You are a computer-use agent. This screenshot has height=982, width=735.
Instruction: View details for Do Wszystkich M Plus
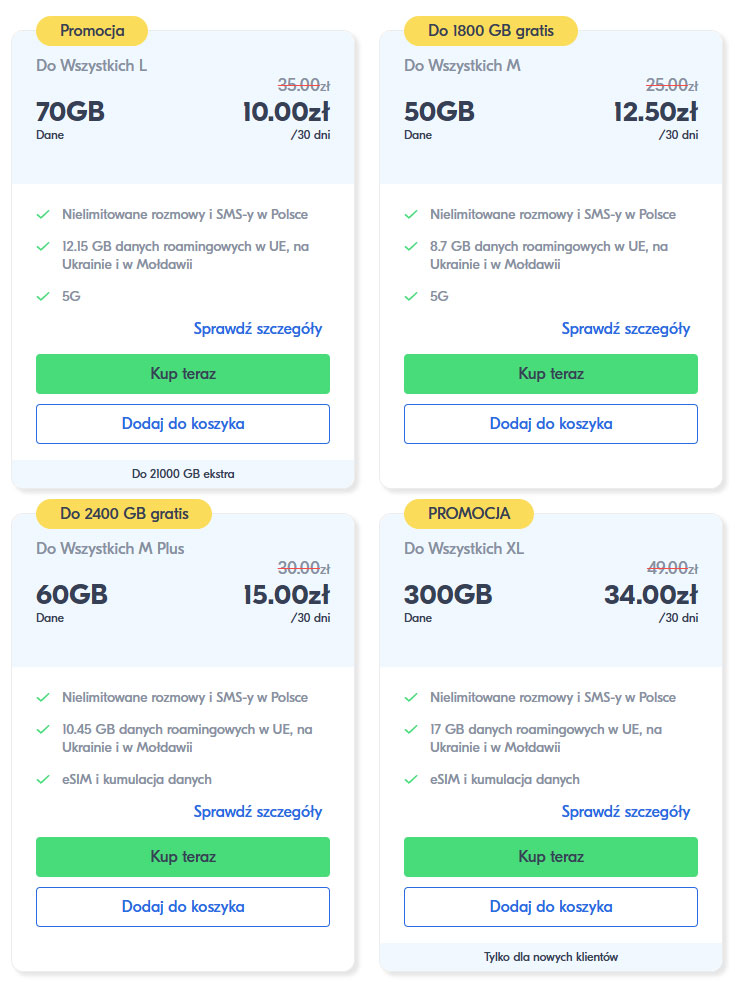click(x=258, y=812)
